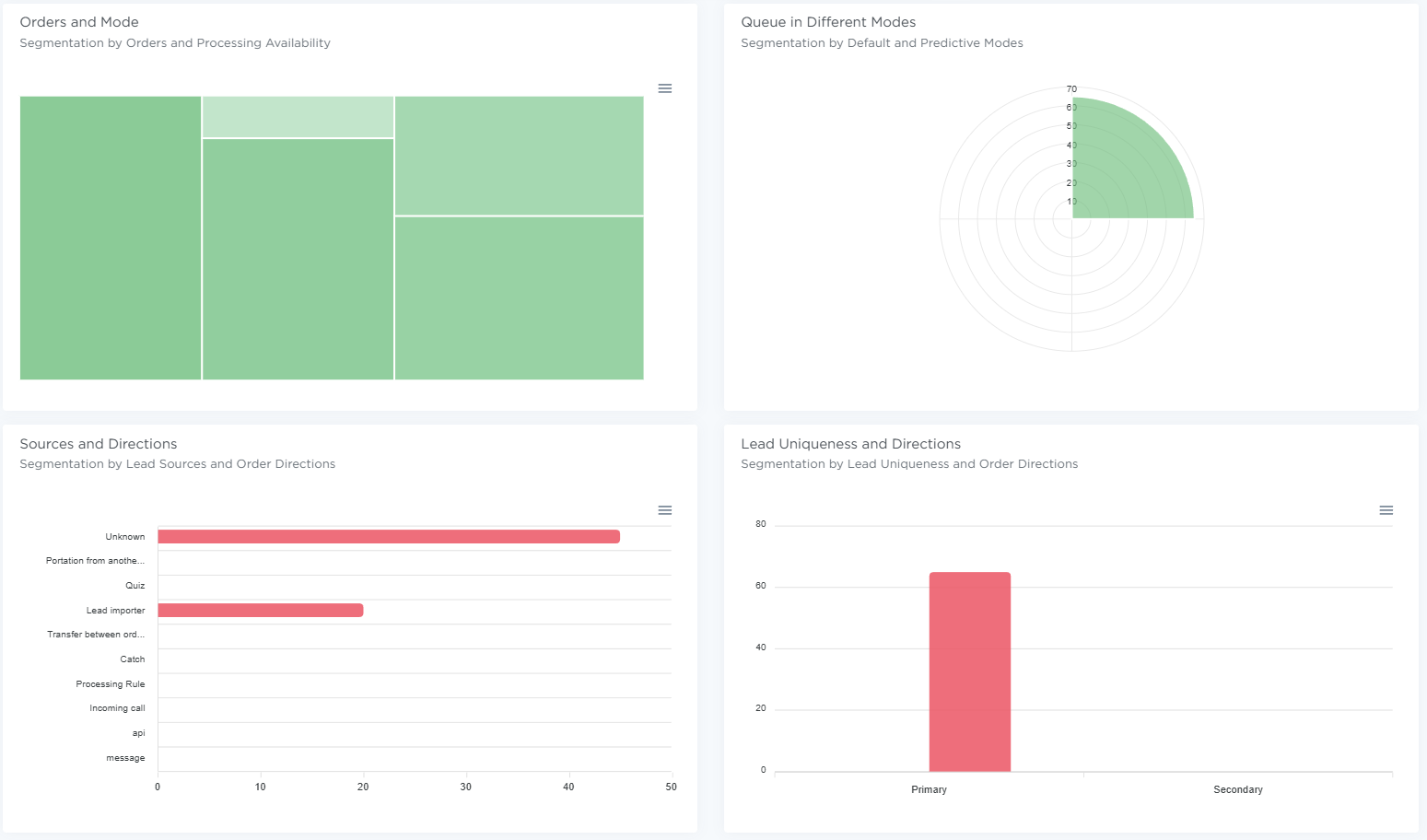This screenshot has height=840, width=1427.
Task: Click the Secondary axis label
Action: [1237, 790]
